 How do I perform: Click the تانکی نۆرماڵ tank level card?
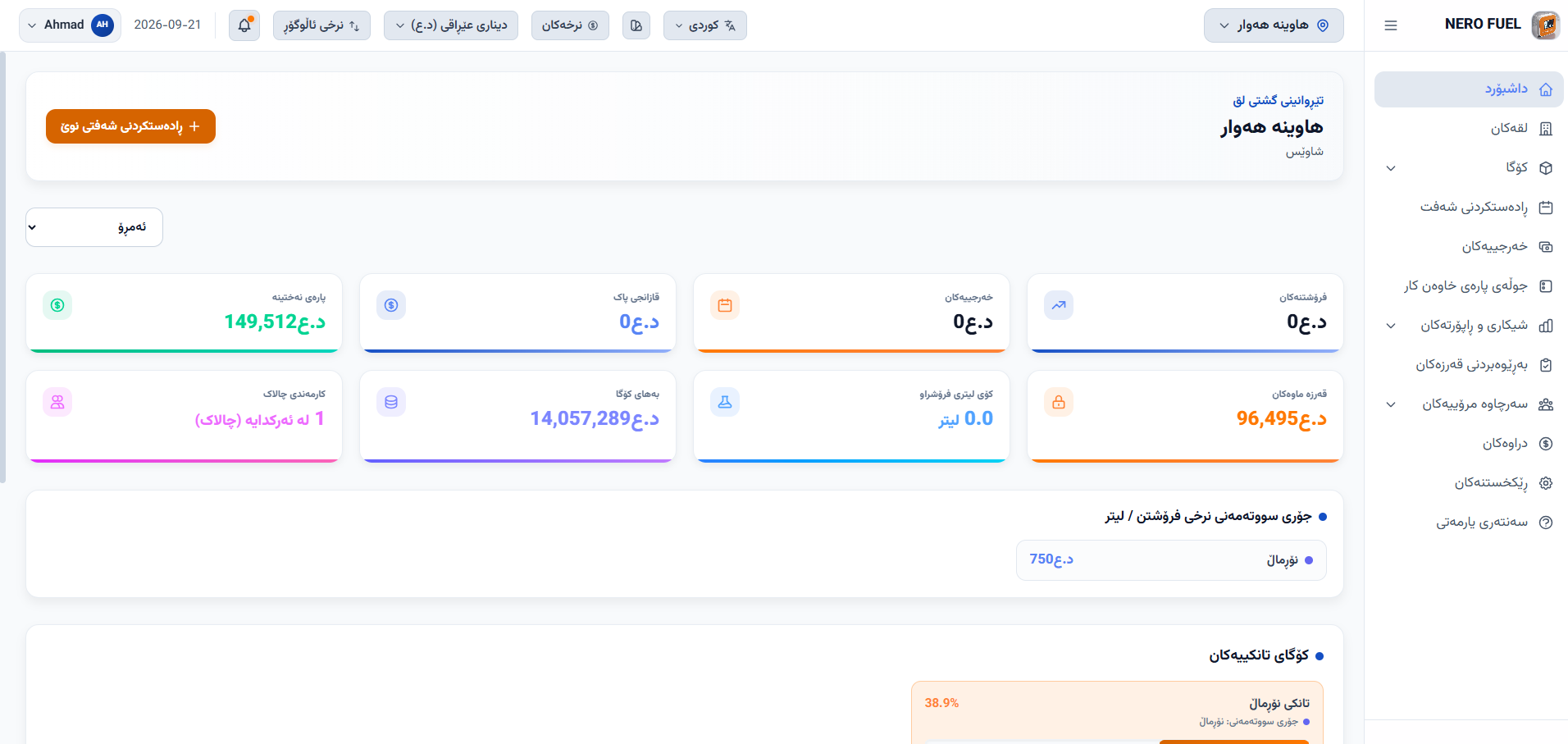[1117, 712]
